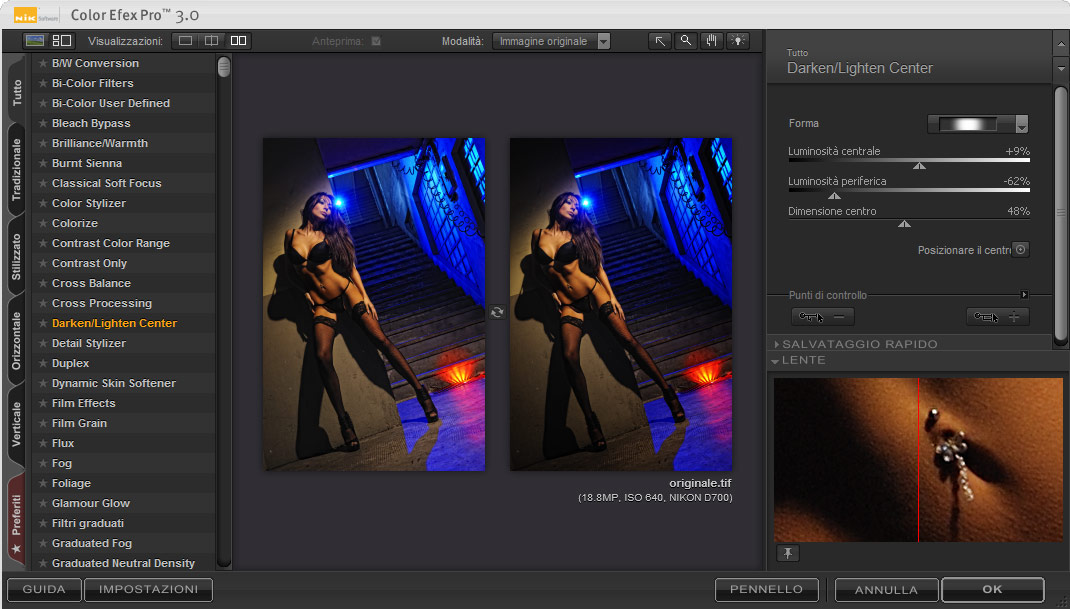Remove a control point with the minus button
Screen dimensions: 1070x609
tap(822, 317)
